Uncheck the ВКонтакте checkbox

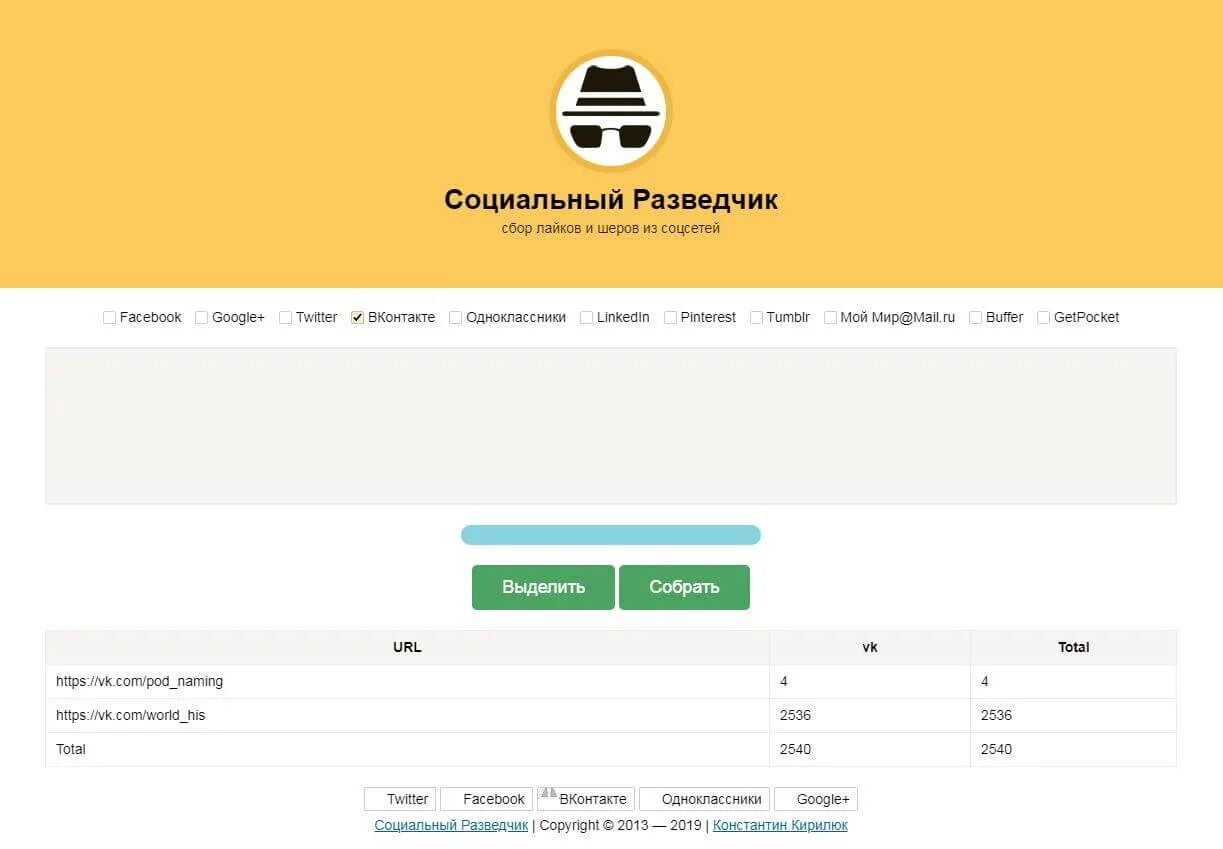click(358, 318)
